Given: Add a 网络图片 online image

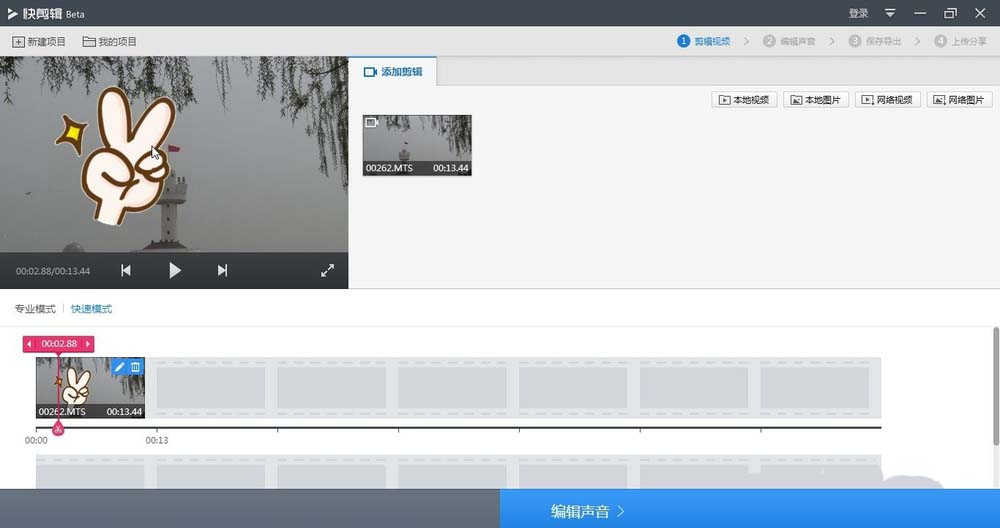Looking at the screenshot, I should pos(959,99).
